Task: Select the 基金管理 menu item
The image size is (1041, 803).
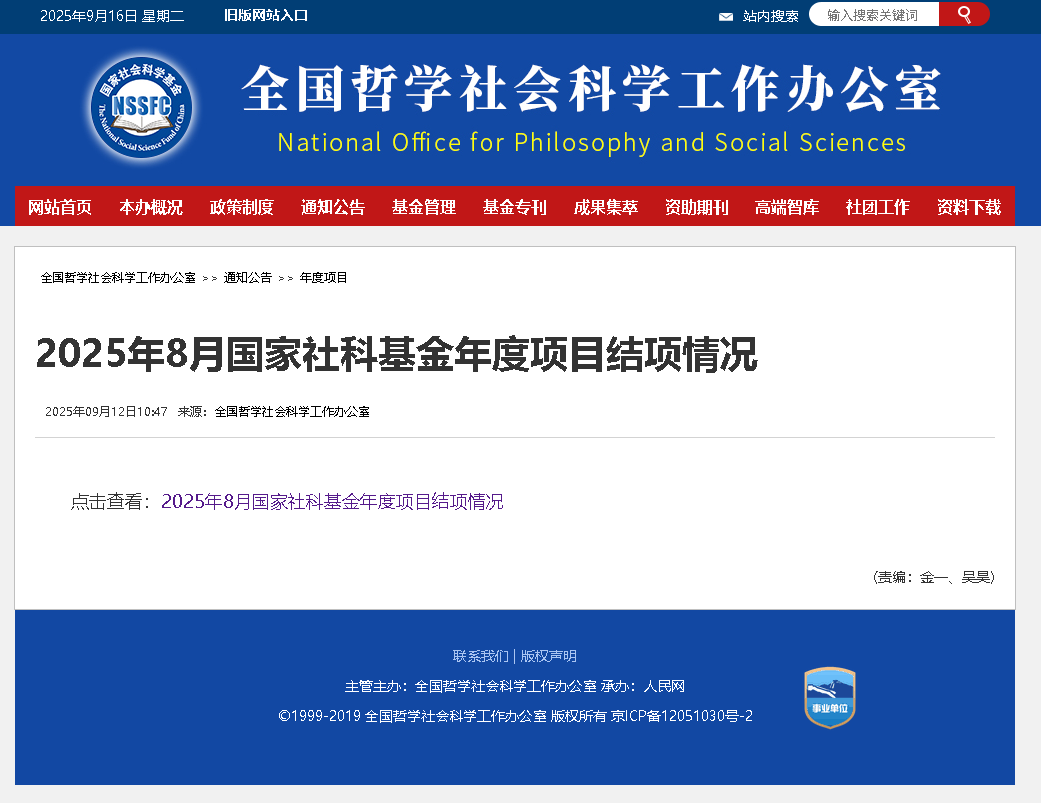Action: 424,207
